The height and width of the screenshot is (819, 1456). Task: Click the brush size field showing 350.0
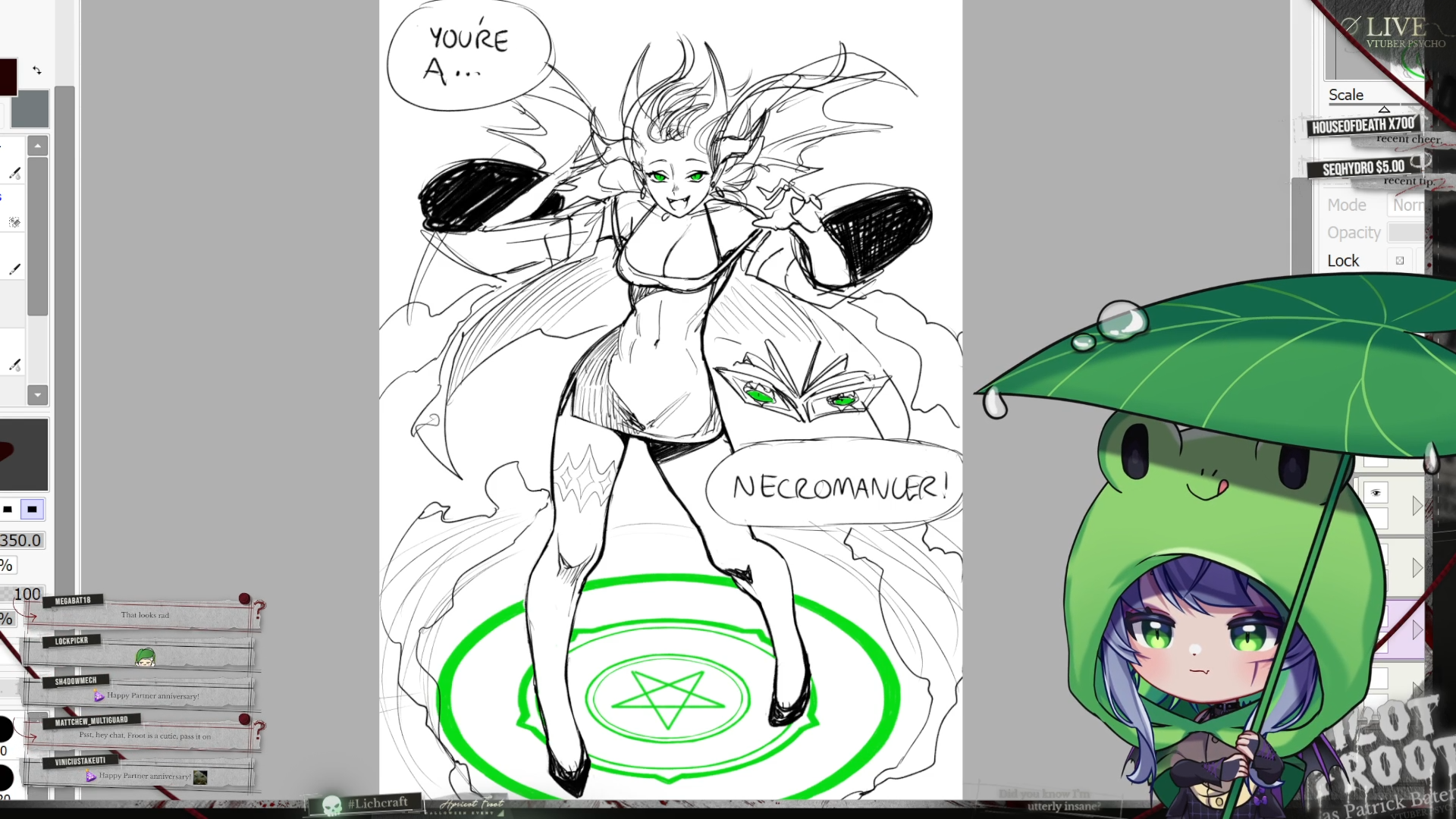[21, 541]
